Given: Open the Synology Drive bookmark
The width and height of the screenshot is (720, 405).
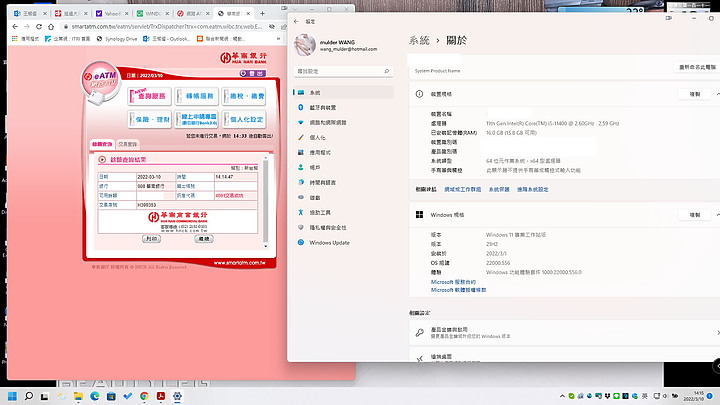Looking at the screenshot, I should tap(117, 39).
